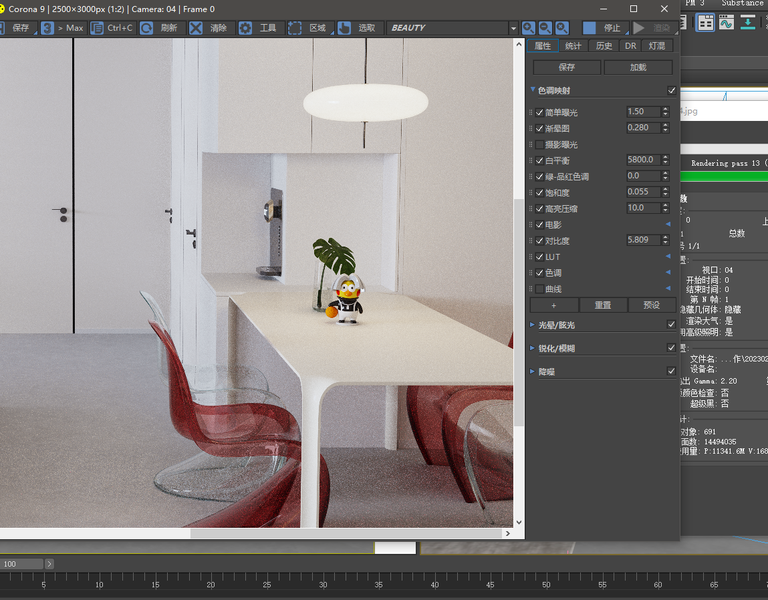The image size is (768, 600).
Task: Open 工具 tools gear icon
Action: [245, 28]
